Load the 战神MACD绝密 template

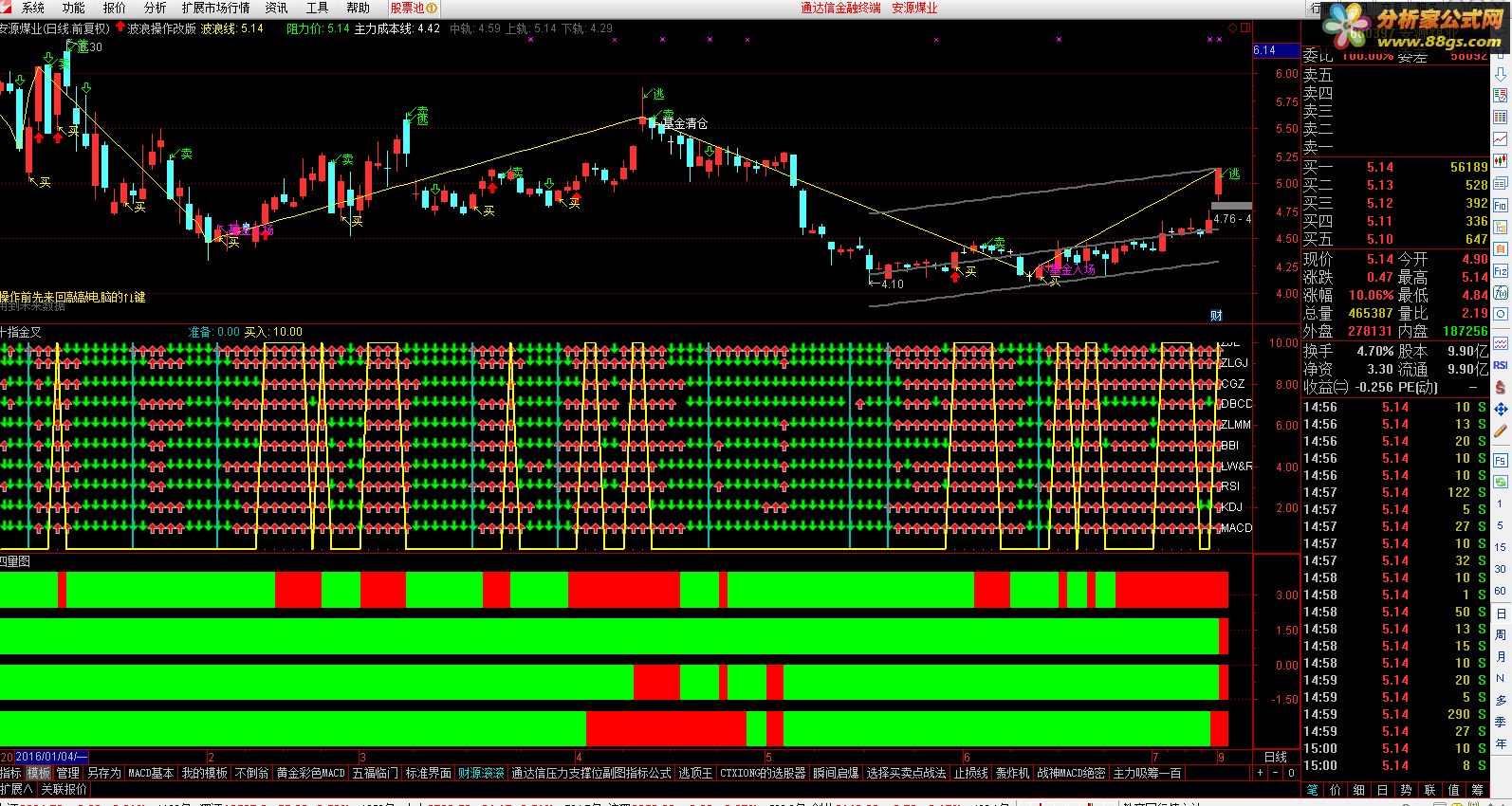(1071, 773)
